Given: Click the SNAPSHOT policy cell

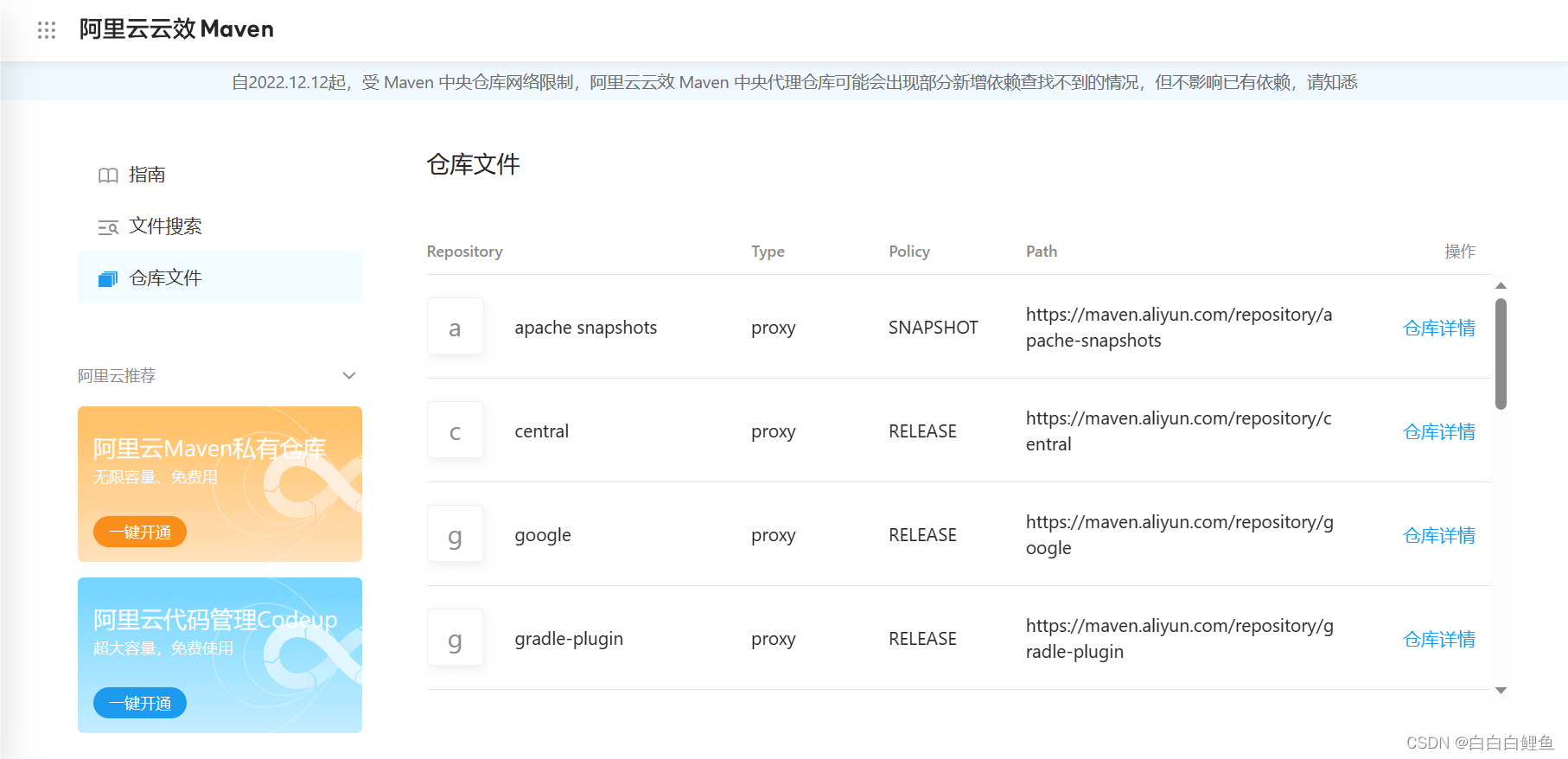Looking at the screenshot, I should pos(934,328).
